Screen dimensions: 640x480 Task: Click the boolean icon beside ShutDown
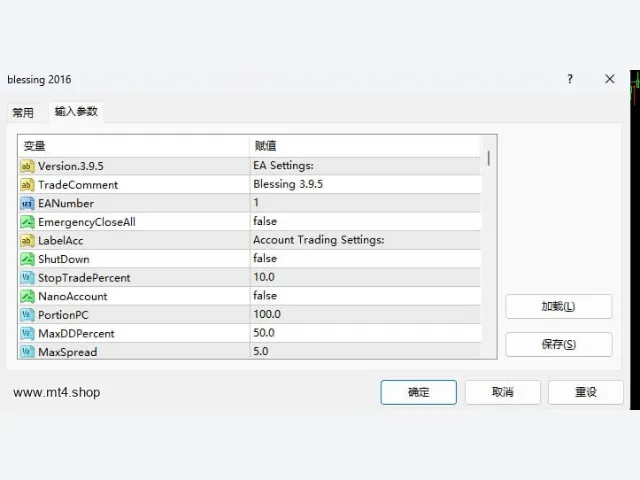click(27, 259)
